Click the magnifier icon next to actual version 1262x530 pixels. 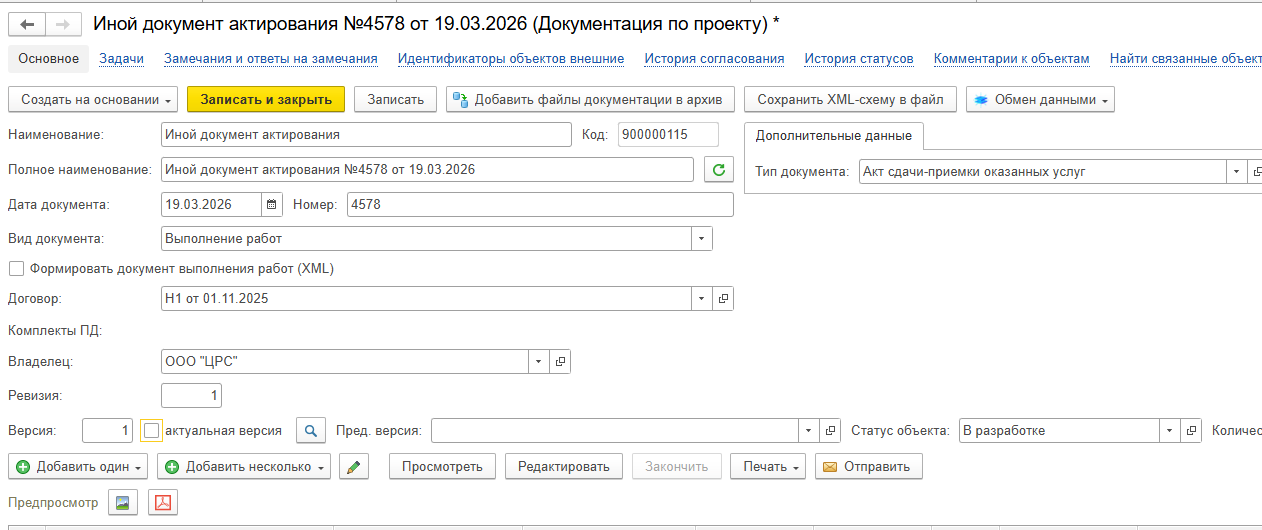[x=312, y=431]
